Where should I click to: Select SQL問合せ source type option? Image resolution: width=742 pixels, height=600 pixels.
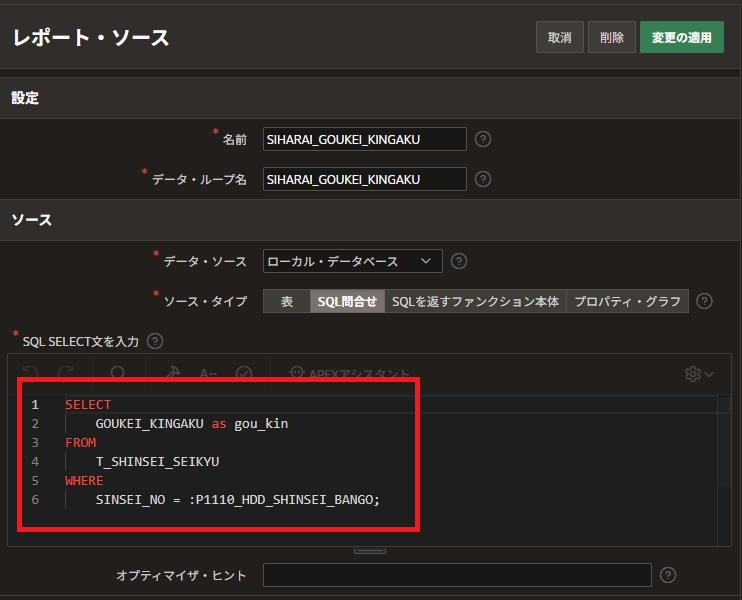pyautogui.click(x=347, y=301)
